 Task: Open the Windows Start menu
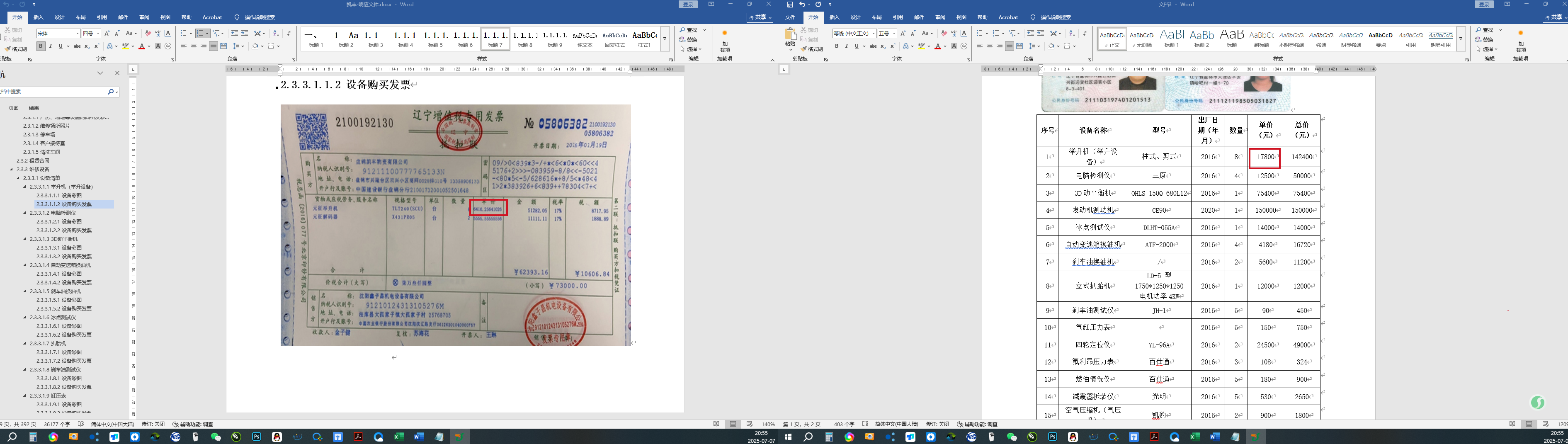point(788,437)
